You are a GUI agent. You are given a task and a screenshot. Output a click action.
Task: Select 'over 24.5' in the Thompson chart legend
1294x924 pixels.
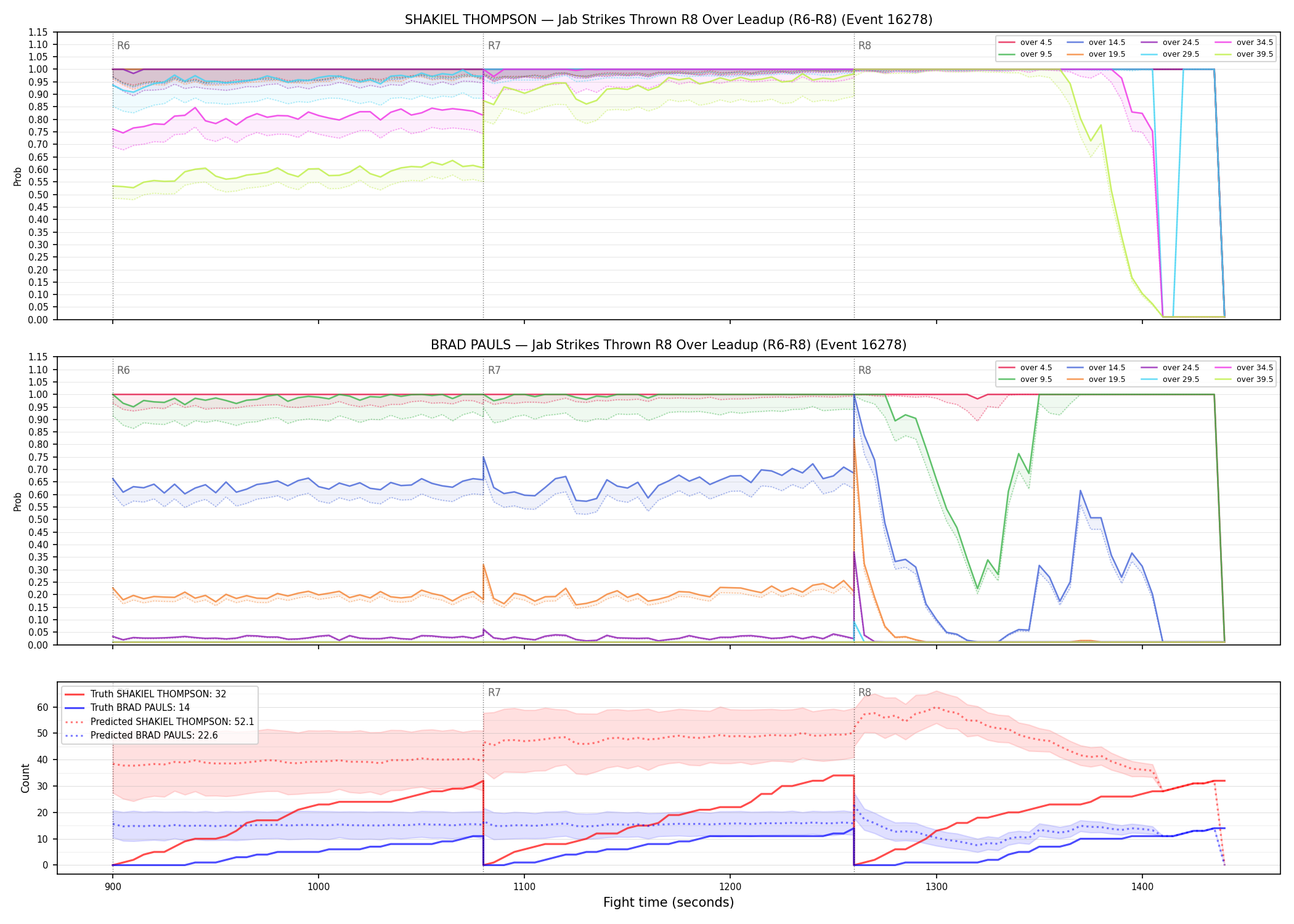[1170, 43]
